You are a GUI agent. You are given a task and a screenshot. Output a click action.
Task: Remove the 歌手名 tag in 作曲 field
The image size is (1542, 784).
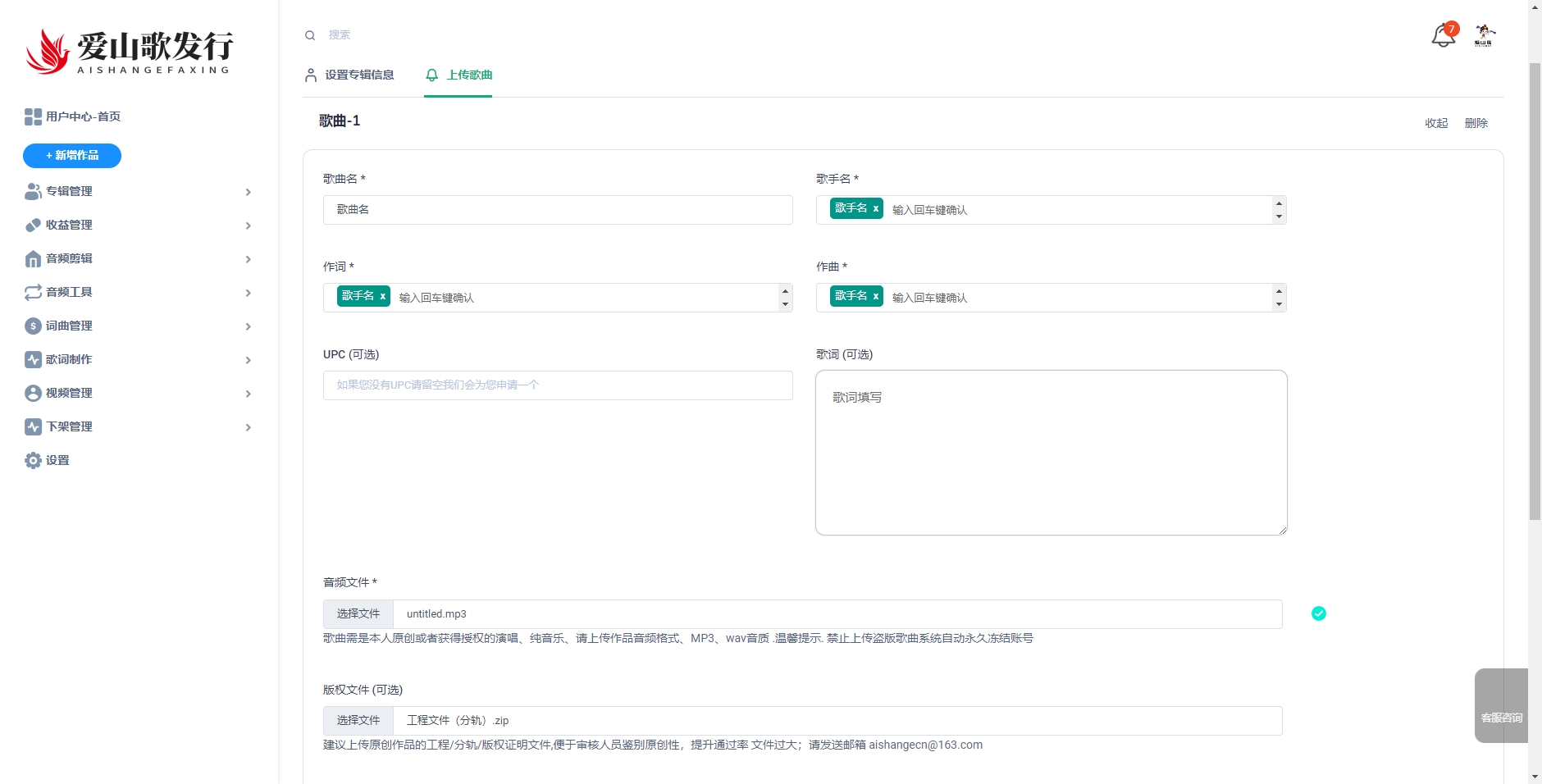pyautogui.click(x=875, y=297)
